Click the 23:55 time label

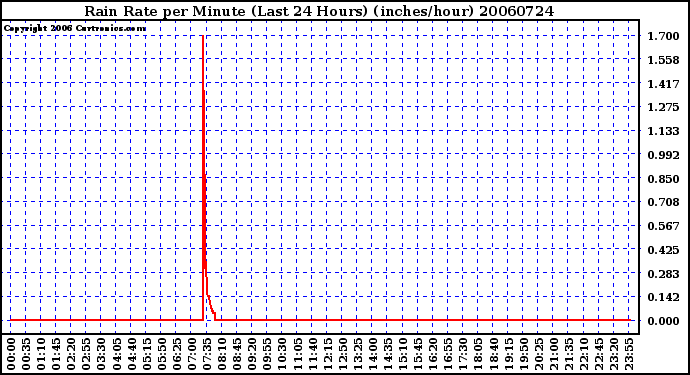[629, 355]
